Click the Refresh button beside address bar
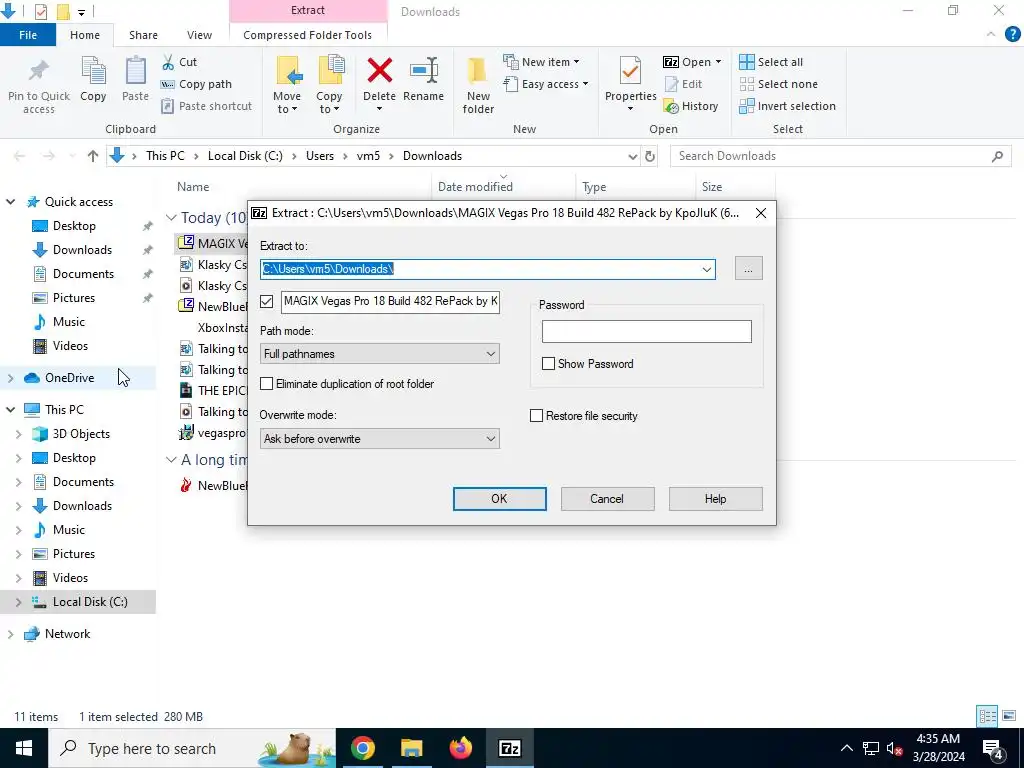This screenshot has width=1024, height=768. click(650, 156)
